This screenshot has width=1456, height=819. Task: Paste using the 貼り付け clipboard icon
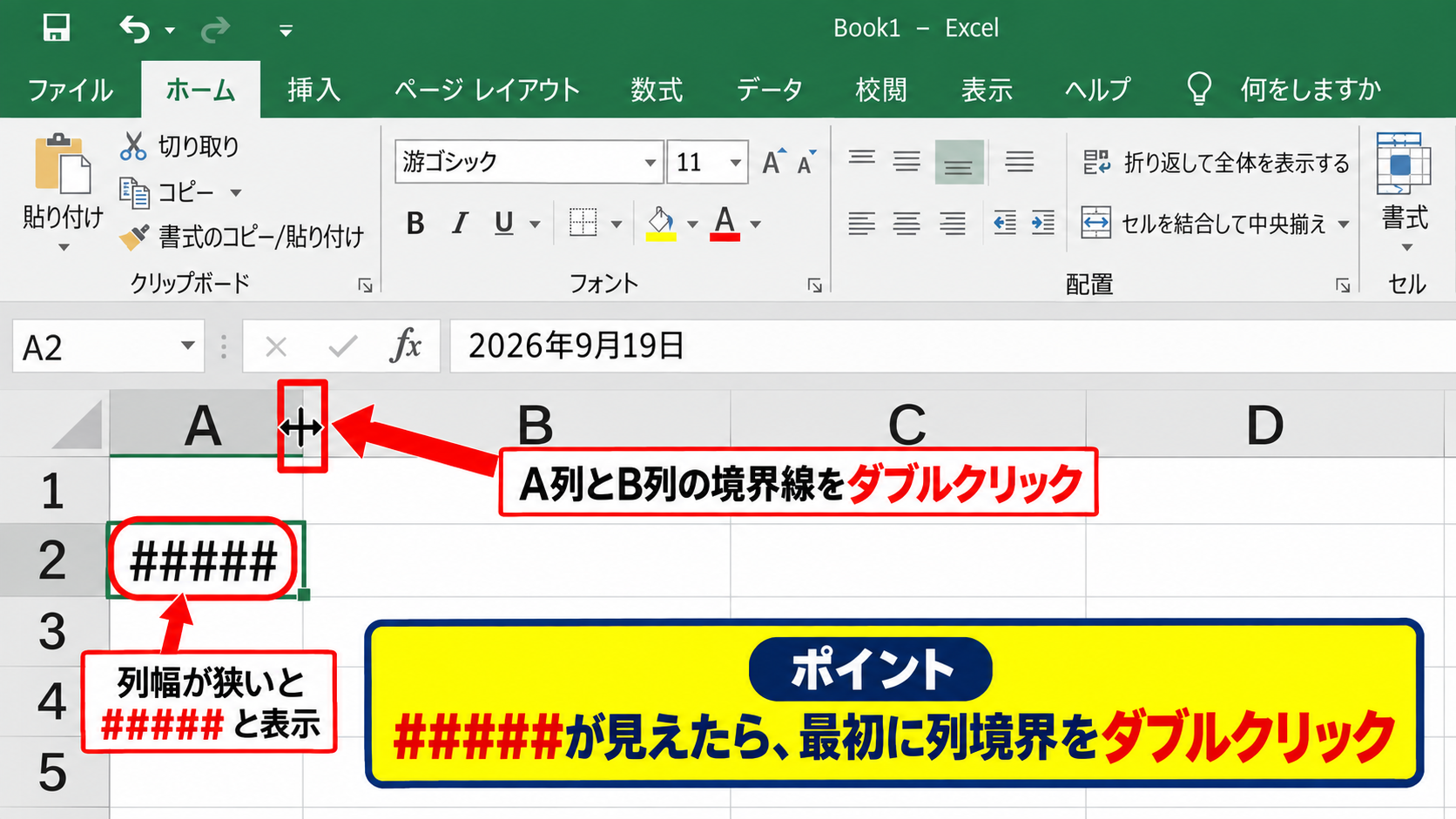(63, 165)
